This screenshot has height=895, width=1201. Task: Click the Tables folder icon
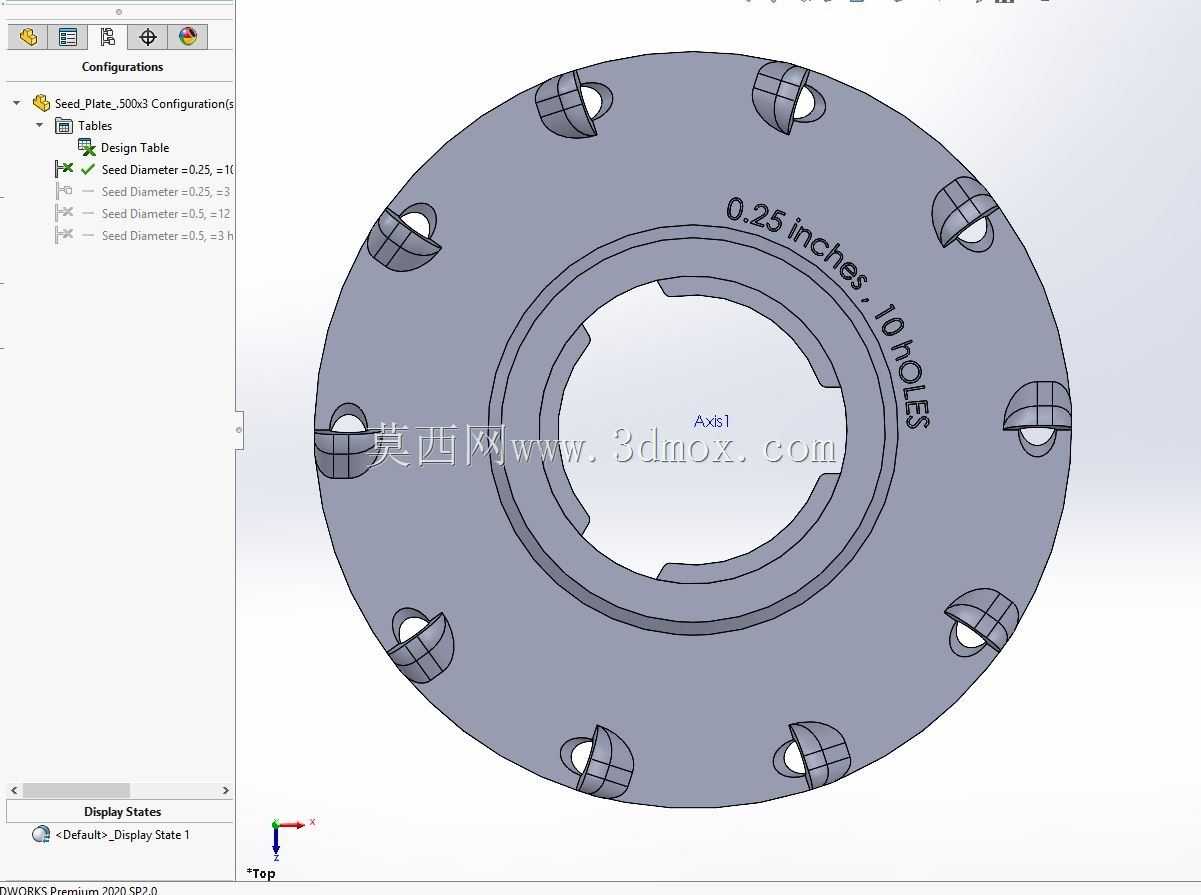[64, 125]
